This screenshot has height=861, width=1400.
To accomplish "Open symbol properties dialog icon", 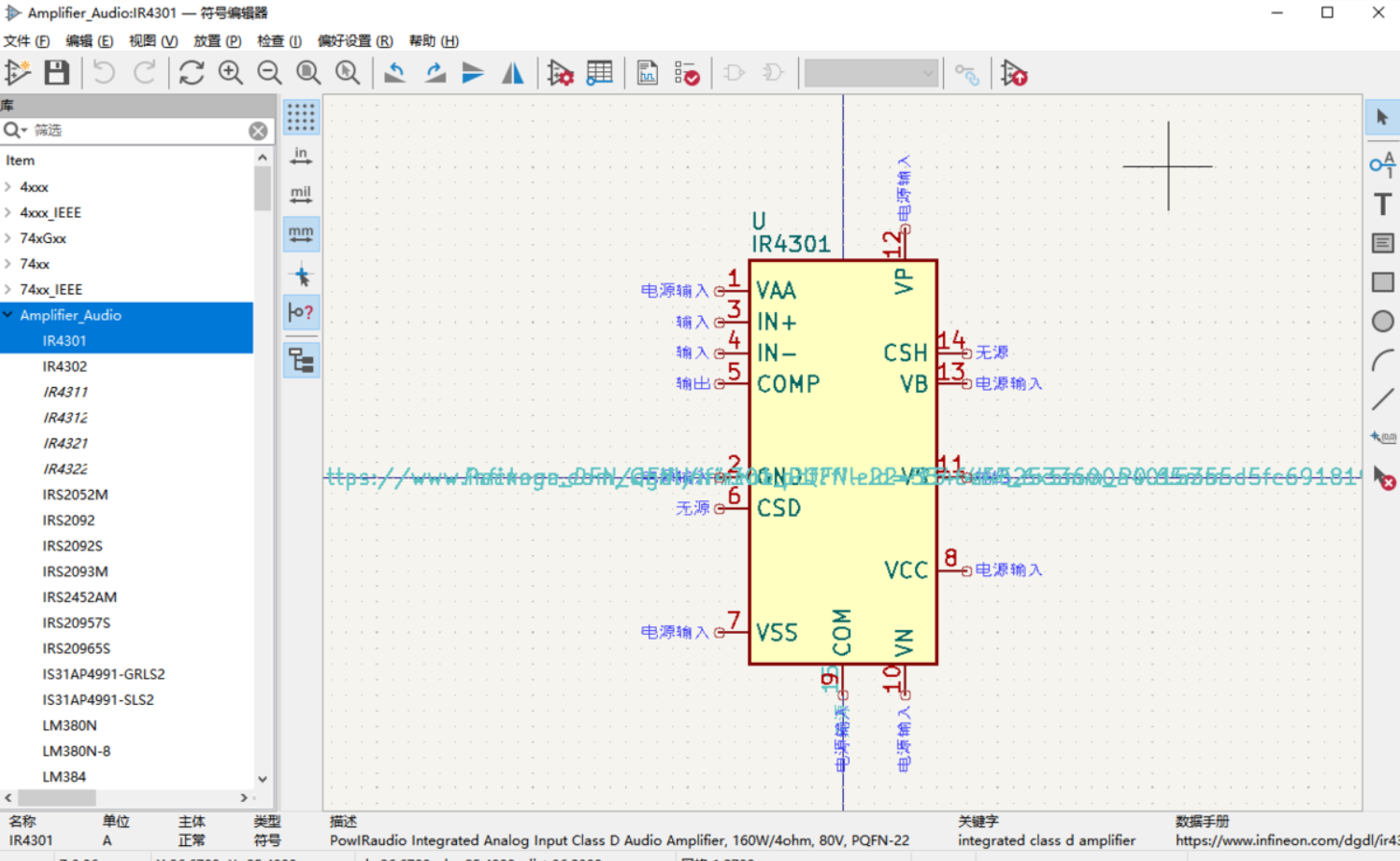I will point(560,73).
